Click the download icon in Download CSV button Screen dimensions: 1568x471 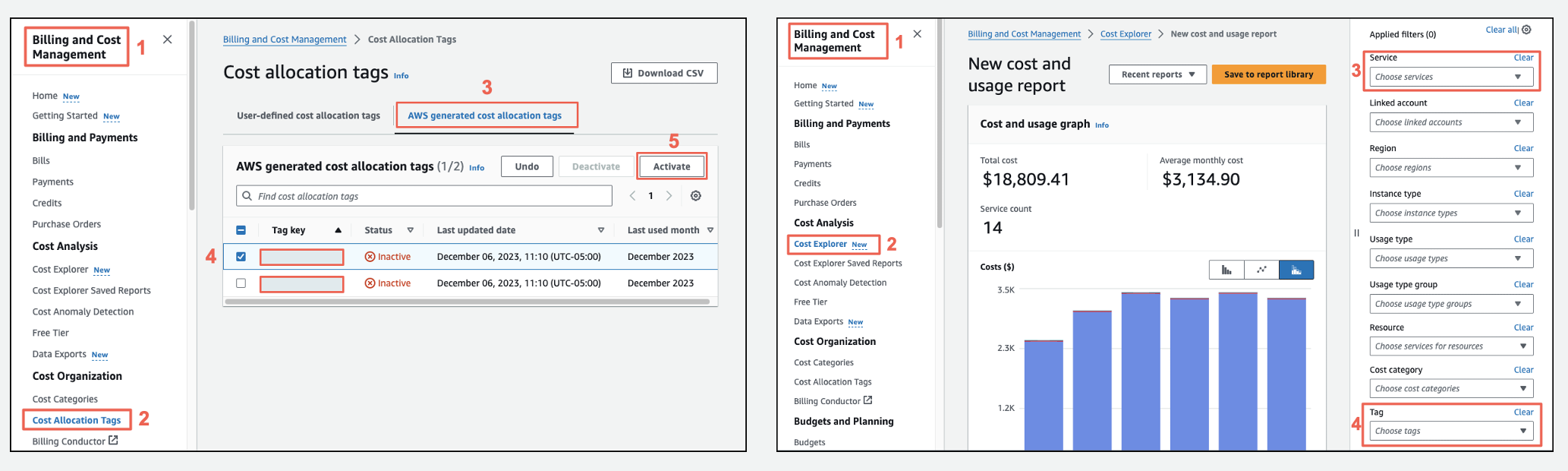628,73
